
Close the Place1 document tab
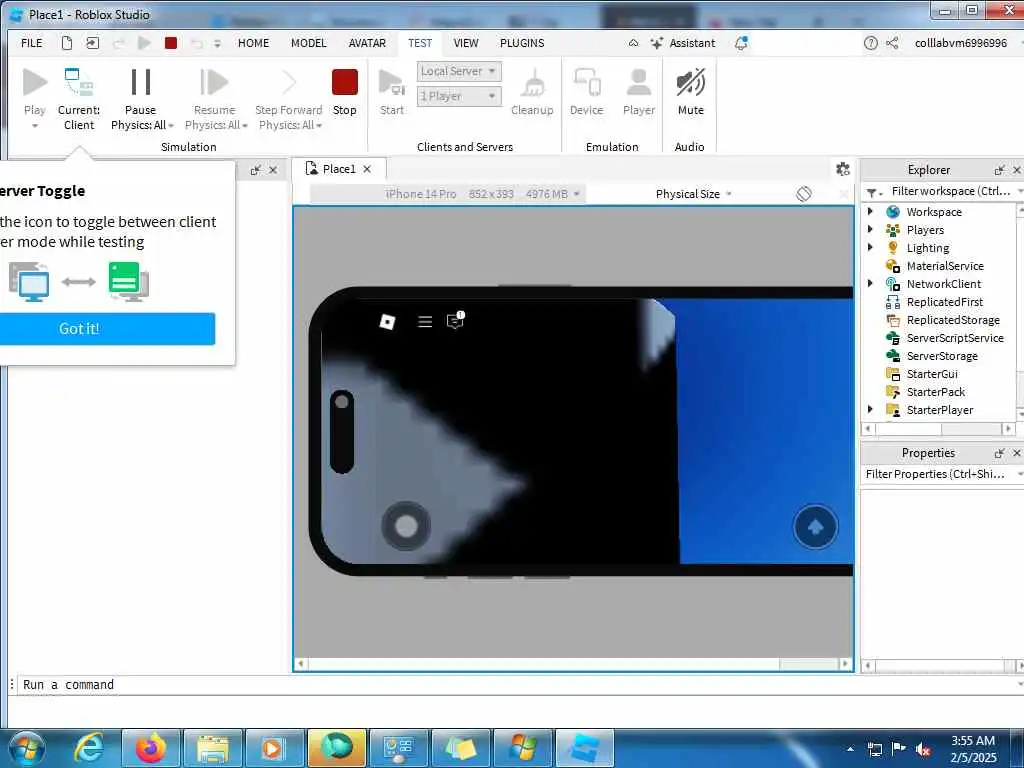point(367,169)
